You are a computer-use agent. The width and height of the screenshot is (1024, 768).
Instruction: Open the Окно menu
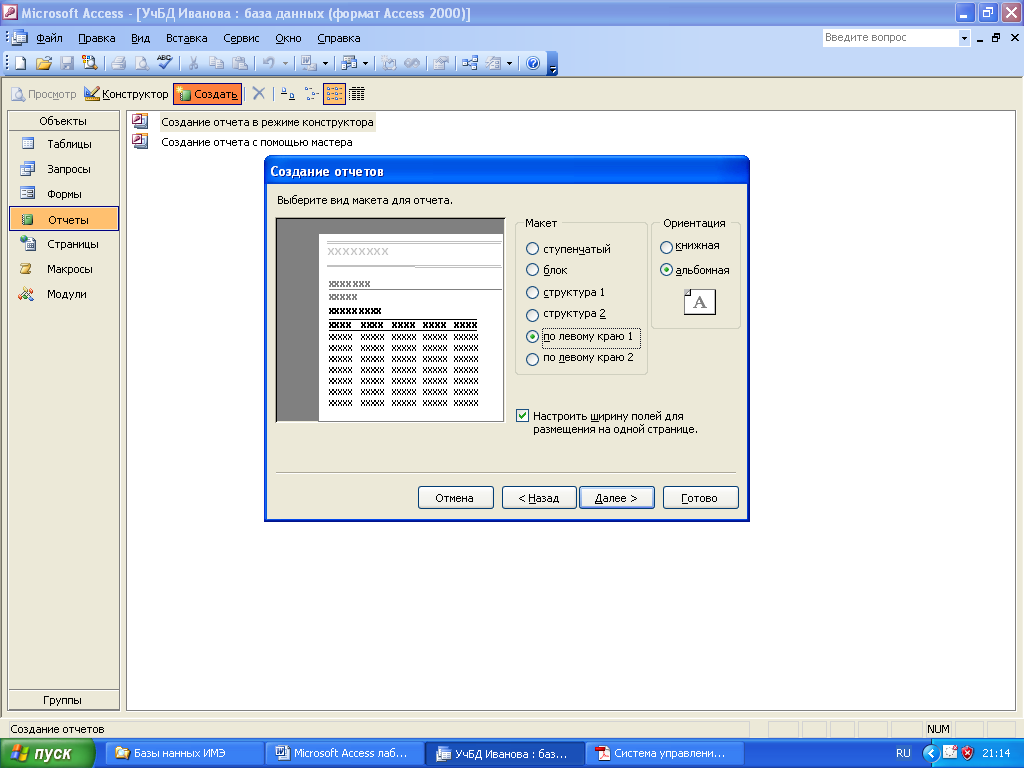pyautogui.click(x=288, y=38)
